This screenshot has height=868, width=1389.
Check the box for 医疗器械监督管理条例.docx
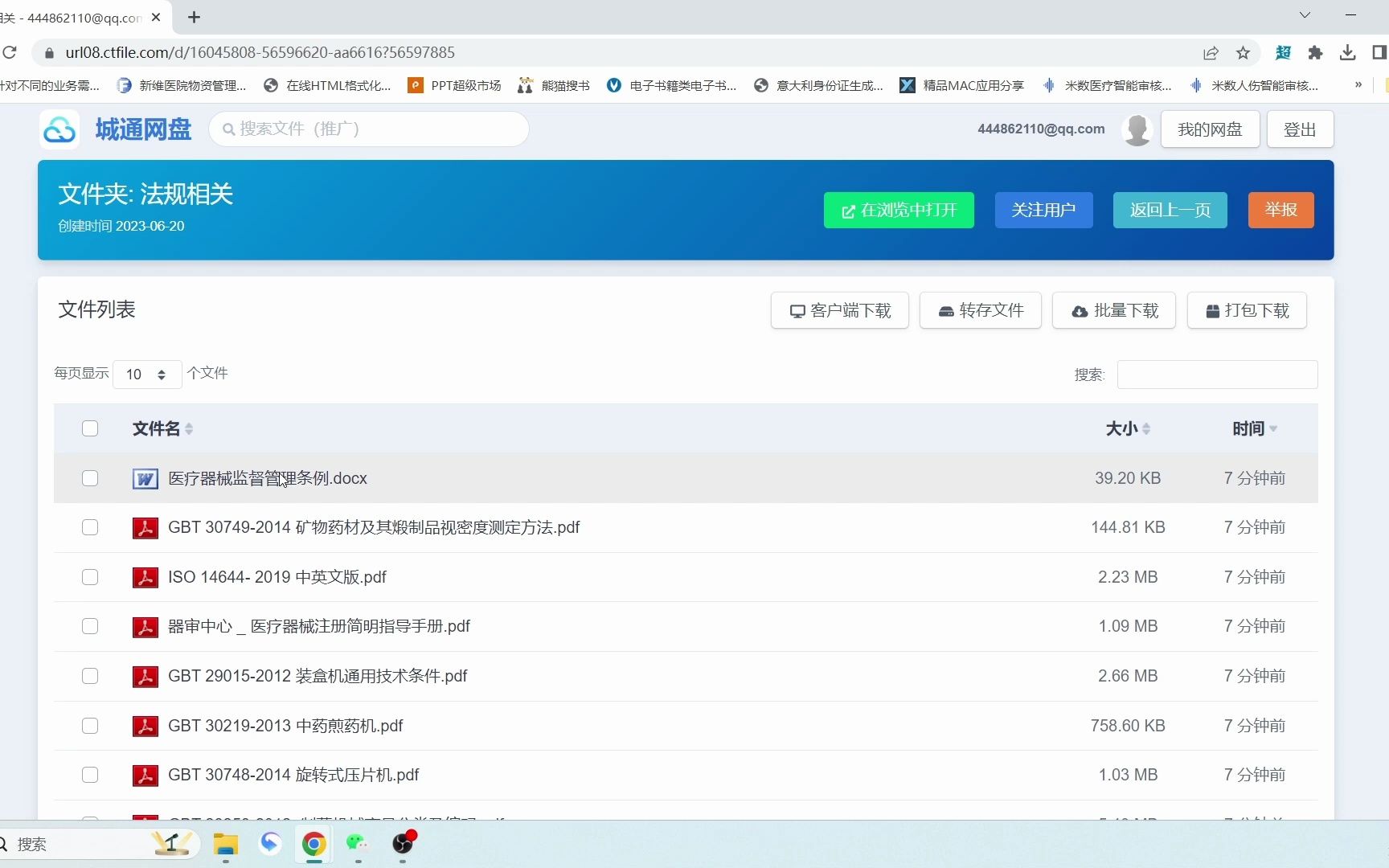tap(90, 478)
